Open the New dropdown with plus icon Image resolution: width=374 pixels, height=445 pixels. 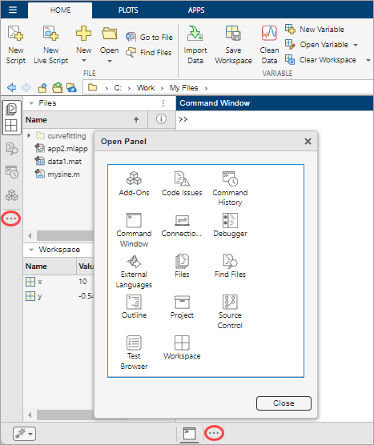coord(83,45)
